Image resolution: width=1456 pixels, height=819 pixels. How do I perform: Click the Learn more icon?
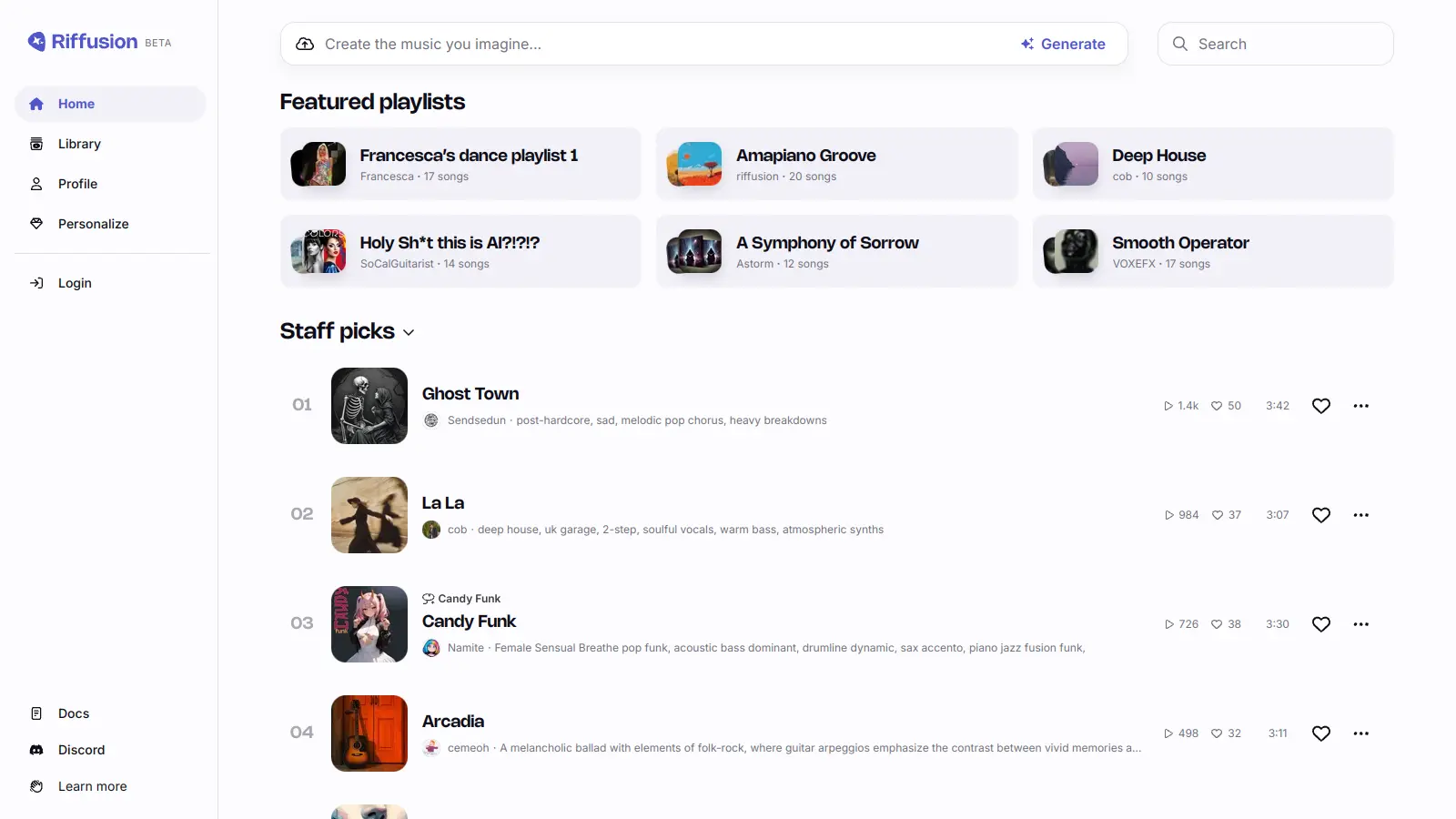pos(36,786)
